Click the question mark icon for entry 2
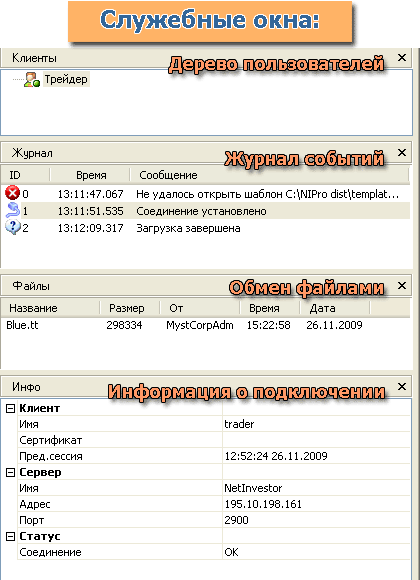This screenshot has height=580, width=420. point(13,227)
